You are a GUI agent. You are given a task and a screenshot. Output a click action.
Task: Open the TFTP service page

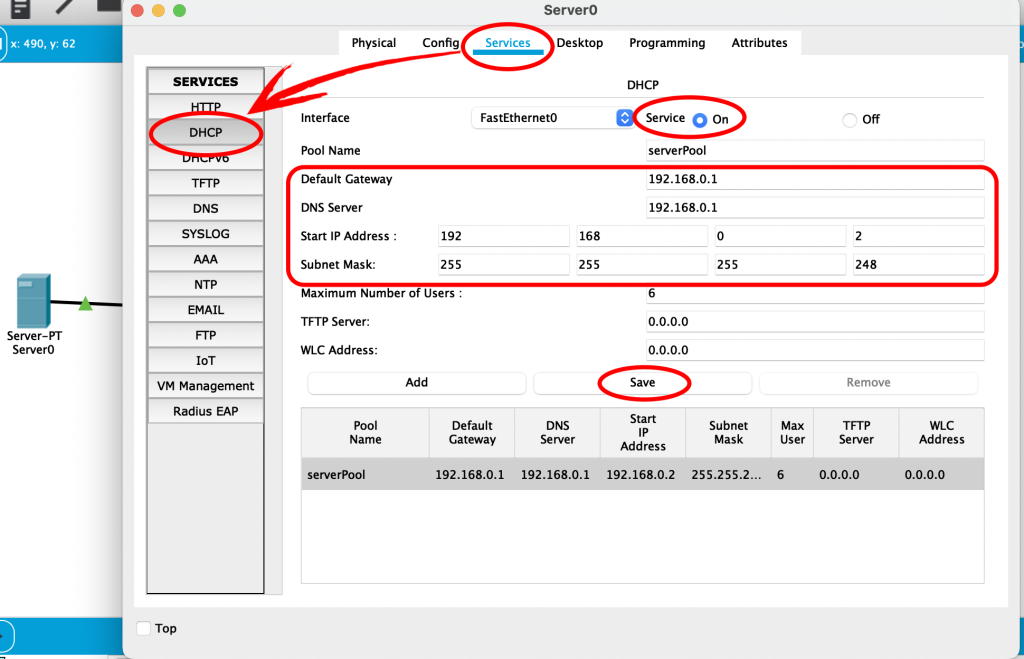coord(205,183)
